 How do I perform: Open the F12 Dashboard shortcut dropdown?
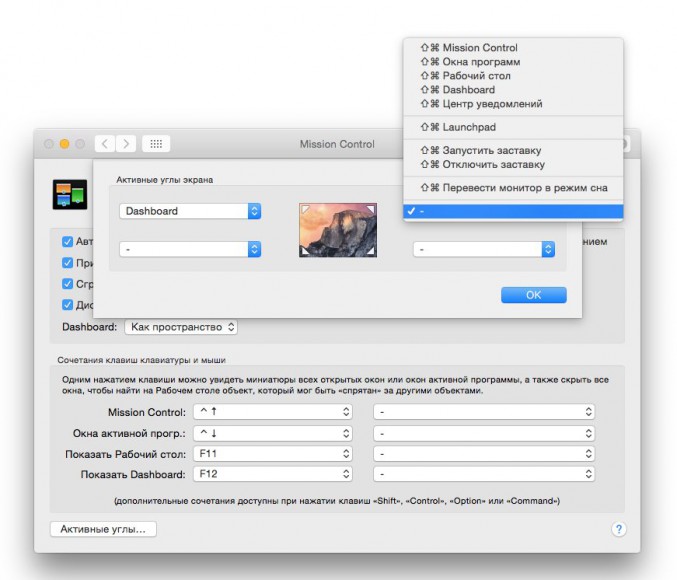click(273, 474)
